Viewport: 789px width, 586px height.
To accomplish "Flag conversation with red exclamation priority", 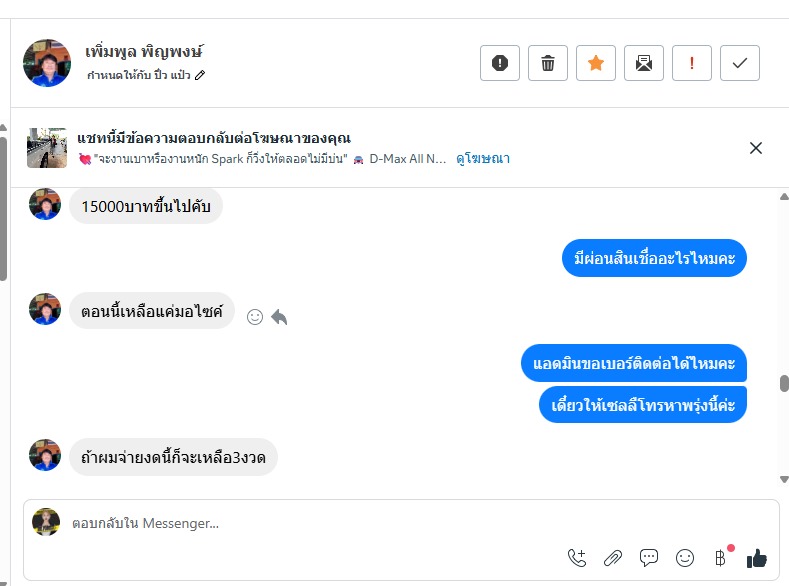I will (x=692, y=63).
